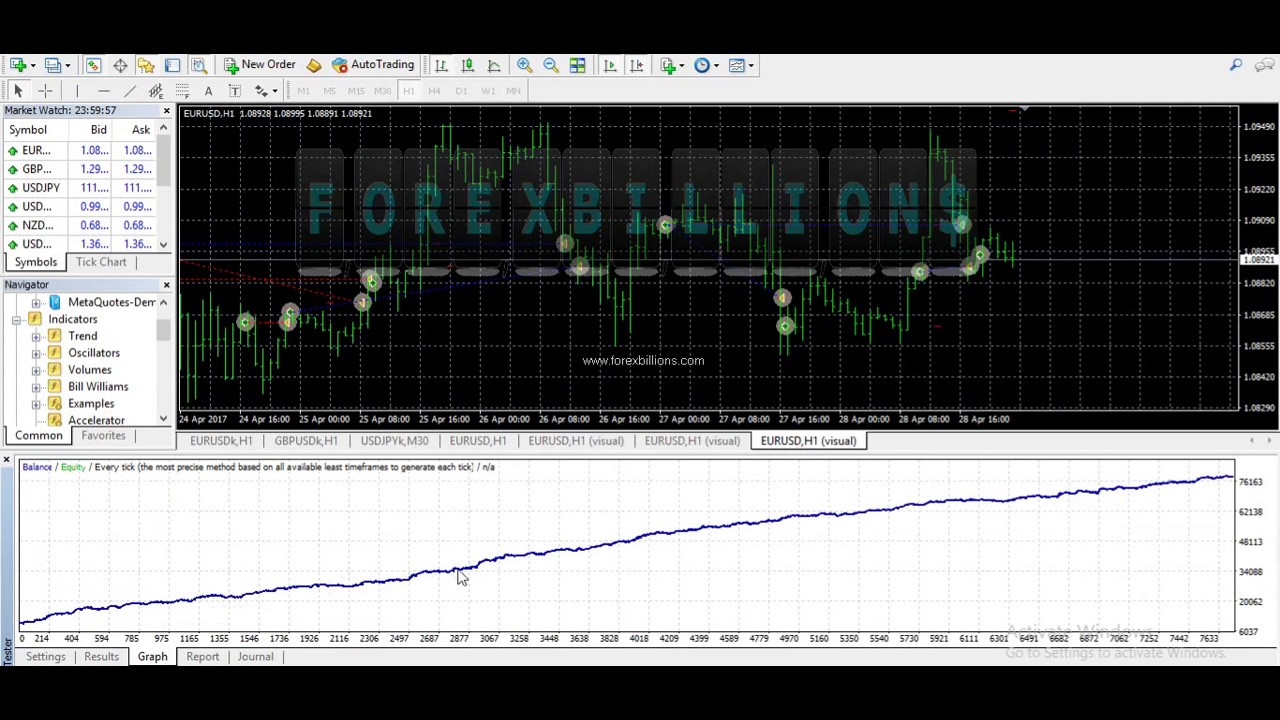Open New Chart dropdown arrow

[x=32, y=66]
